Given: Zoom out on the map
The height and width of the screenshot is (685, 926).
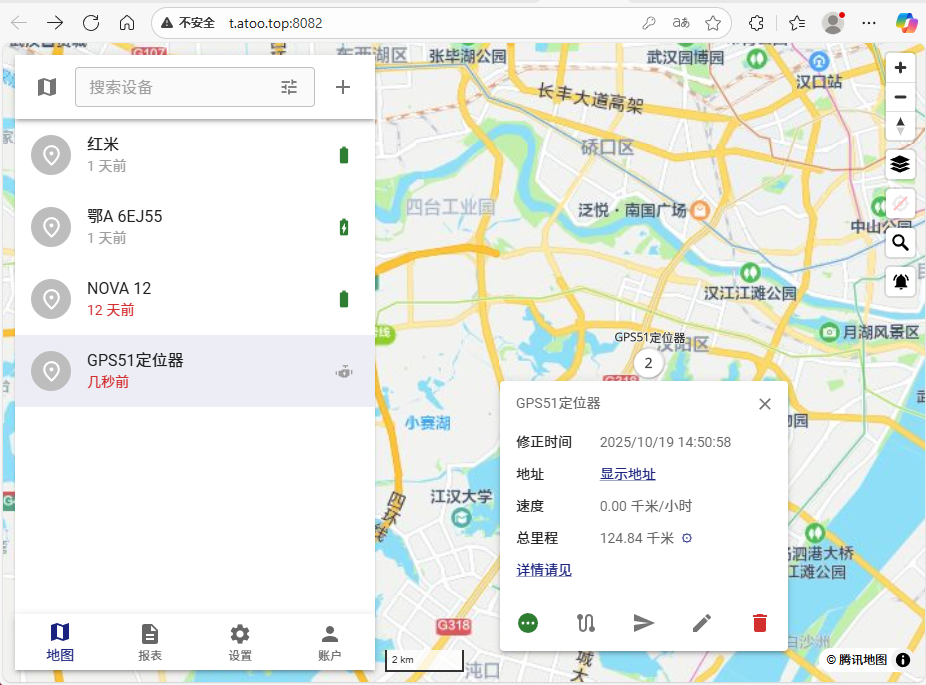Looking at the screenshot, I should [x=900, y=97].
